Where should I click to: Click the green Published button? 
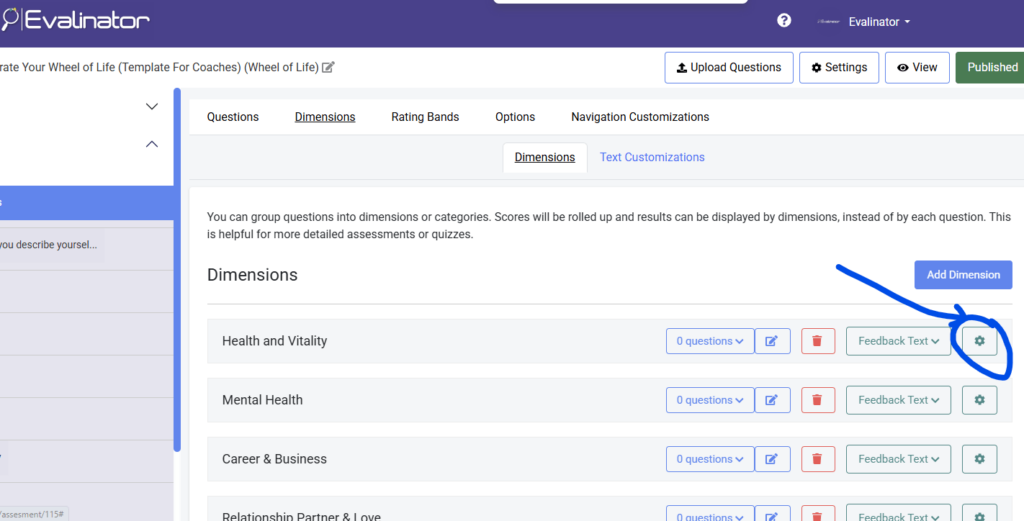point(991,68)
